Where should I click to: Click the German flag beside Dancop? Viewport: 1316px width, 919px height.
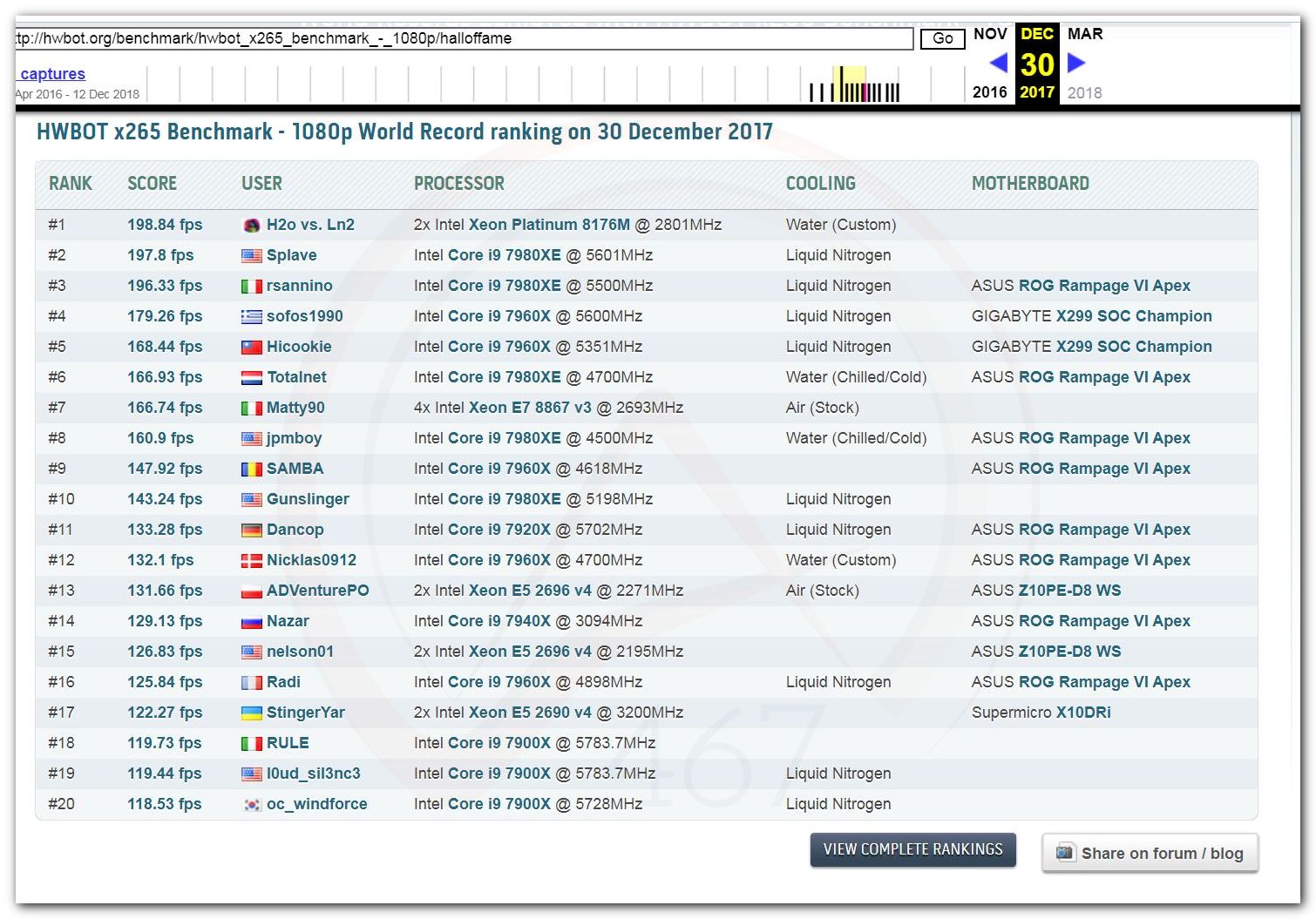pos(251,530)
